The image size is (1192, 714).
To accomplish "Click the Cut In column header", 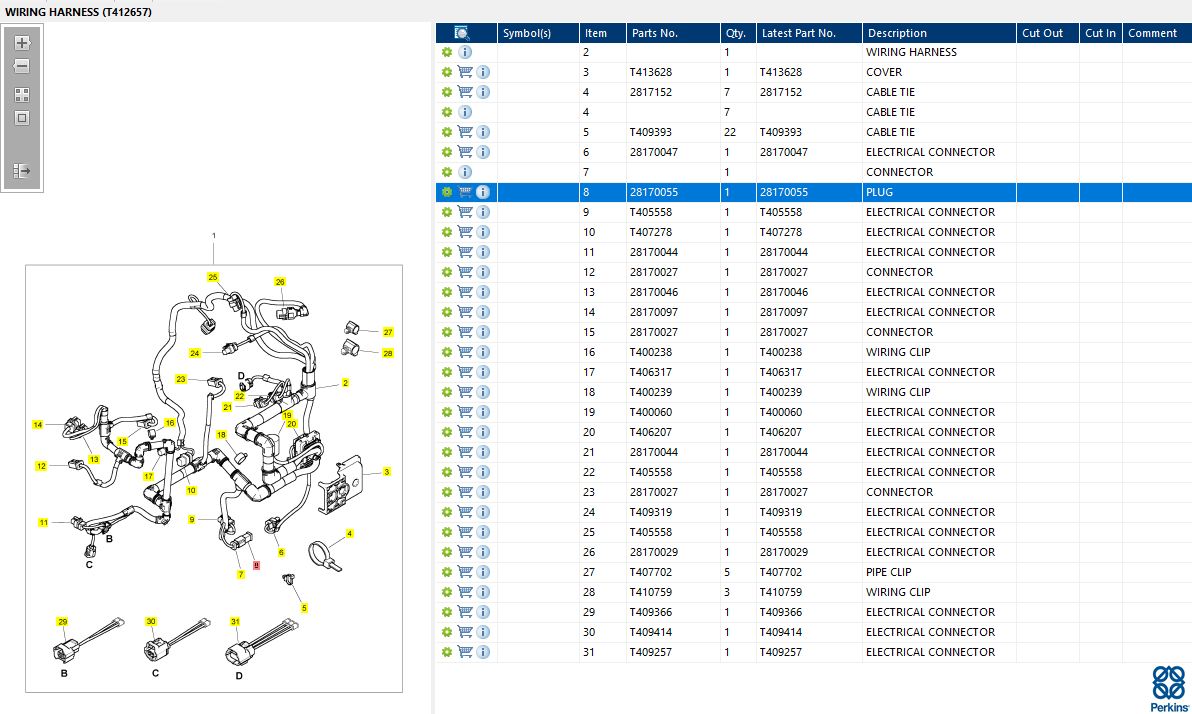I will click(x=1100, y=33).
